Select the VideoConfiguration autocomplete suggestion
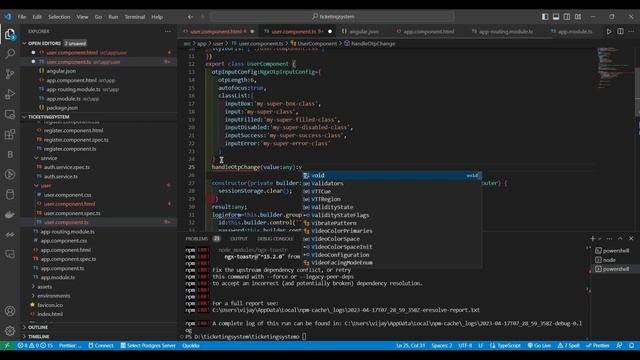The image size is (640, 360). [392, 255]
